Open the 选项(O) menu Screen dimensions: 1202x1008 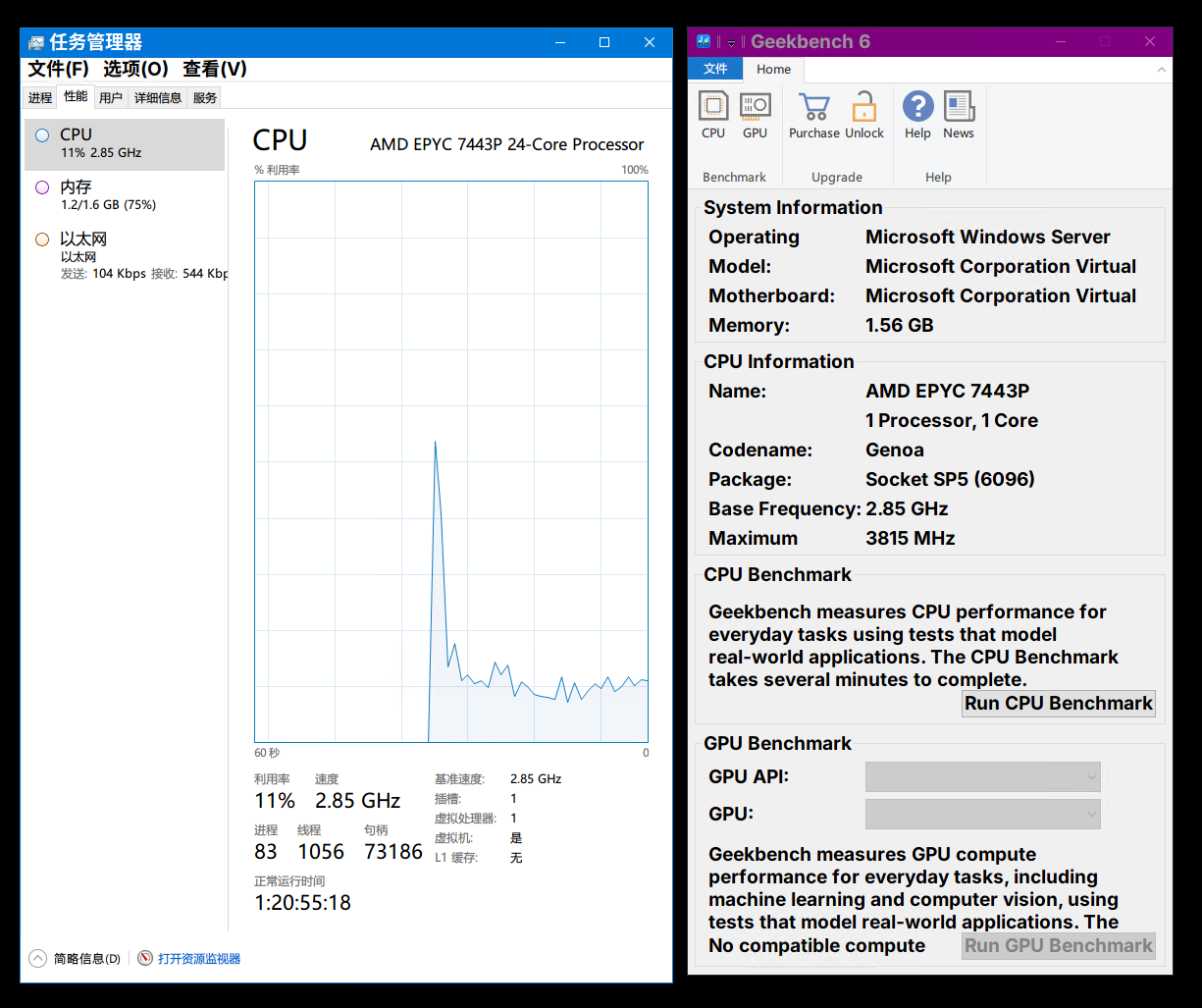click(x=135, y=69)
